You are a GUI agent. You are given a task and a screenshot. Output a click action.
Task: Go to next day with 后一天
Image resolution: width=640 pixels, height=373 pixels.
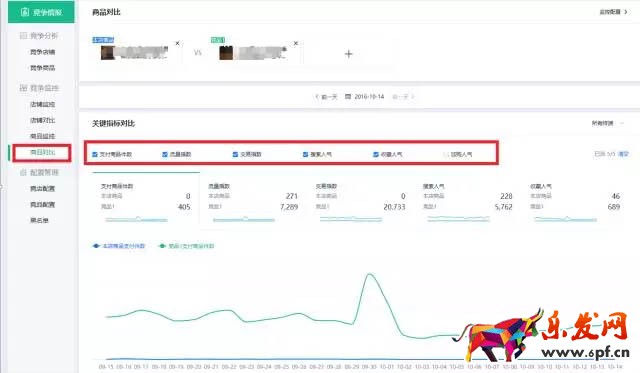tap(403, 97)
